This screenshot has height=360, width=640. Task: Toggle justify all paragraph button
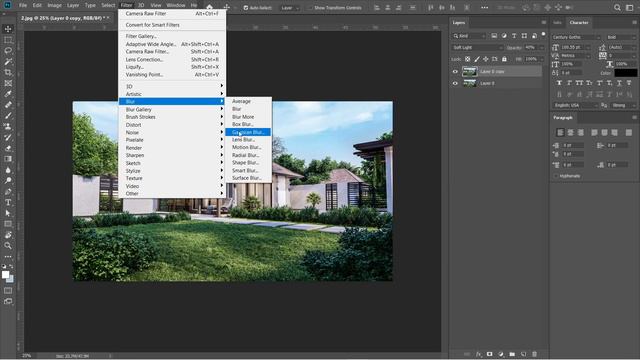629,133
